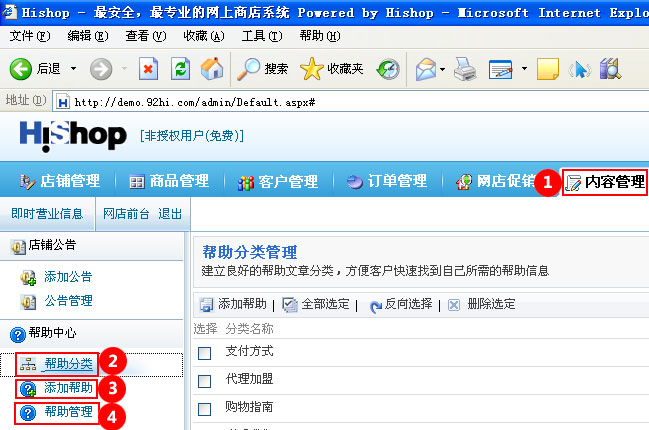
Task: Click the address bar page favicon
Action: tap(63, 102)
